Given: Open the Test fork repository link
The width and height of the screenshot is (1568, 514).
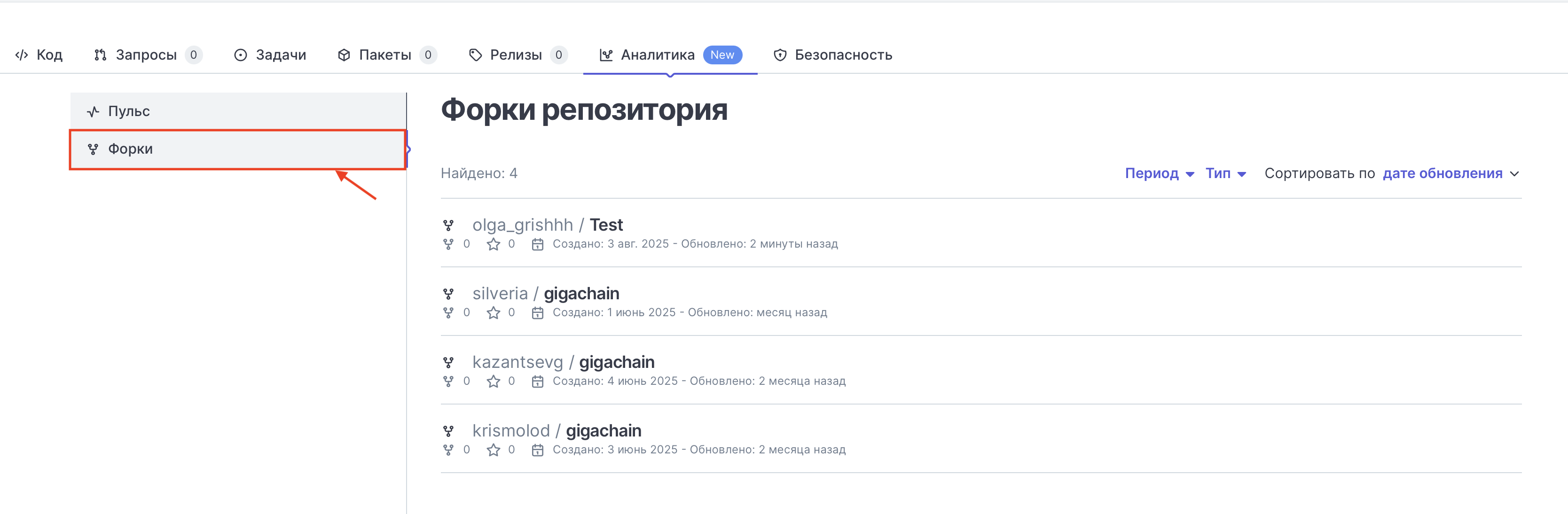Looking at the screenshot, I should (x=606, y=225).
